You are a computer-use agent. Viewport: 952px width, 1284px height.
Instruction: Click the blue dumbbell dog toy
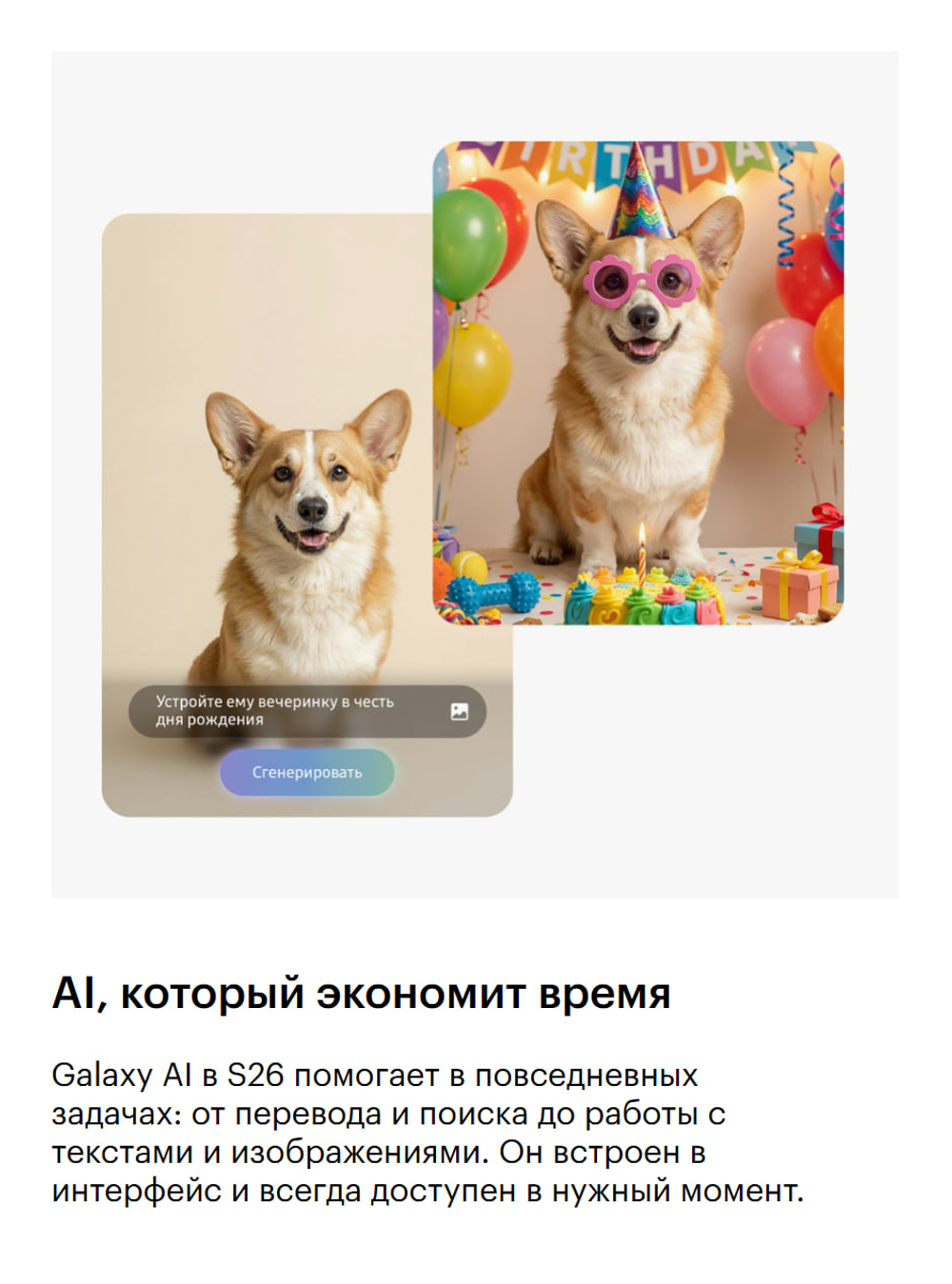(x=495, y=594)
